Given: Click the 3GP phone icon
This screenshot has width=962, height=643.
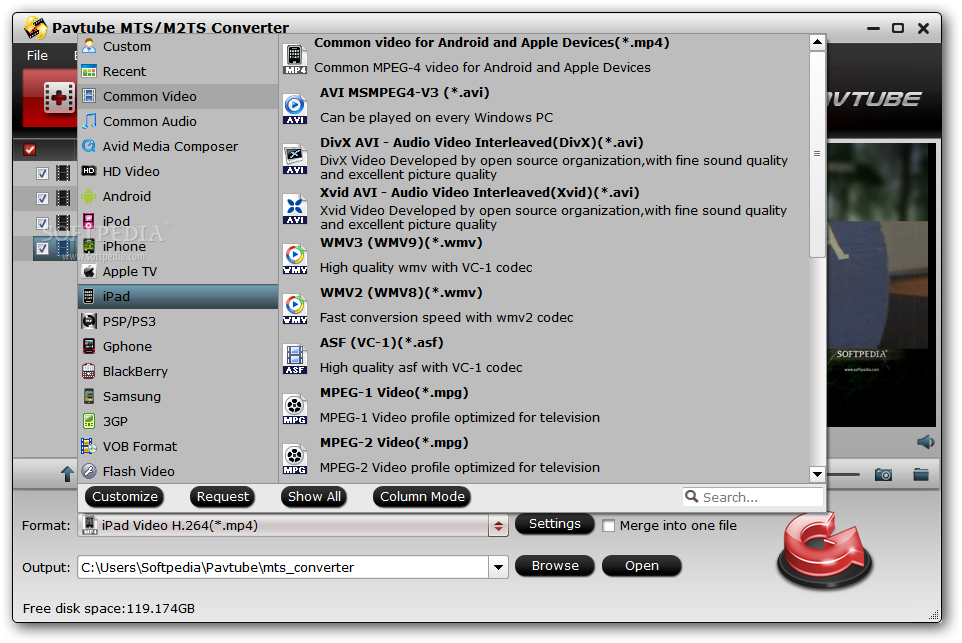Looking at the screenshot, I should point(90,421).
